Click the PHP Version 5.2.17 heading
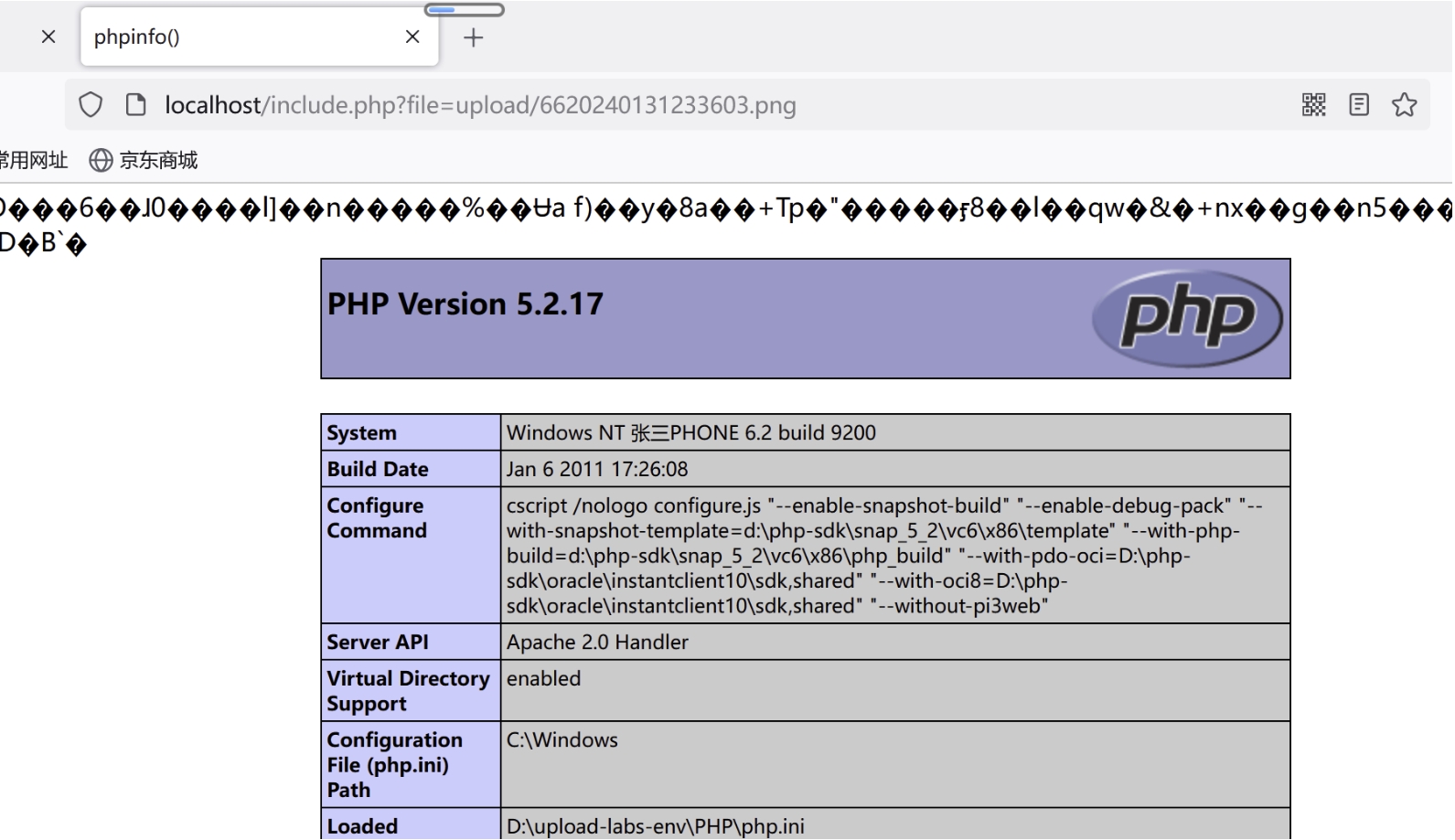1455x840 pixels. click(x=465, y=303)
